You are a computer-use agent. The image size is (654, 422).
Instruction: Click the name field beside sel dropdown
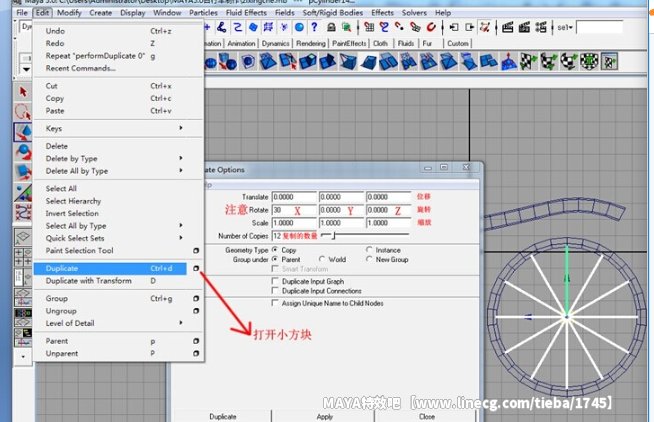point(599,28)
